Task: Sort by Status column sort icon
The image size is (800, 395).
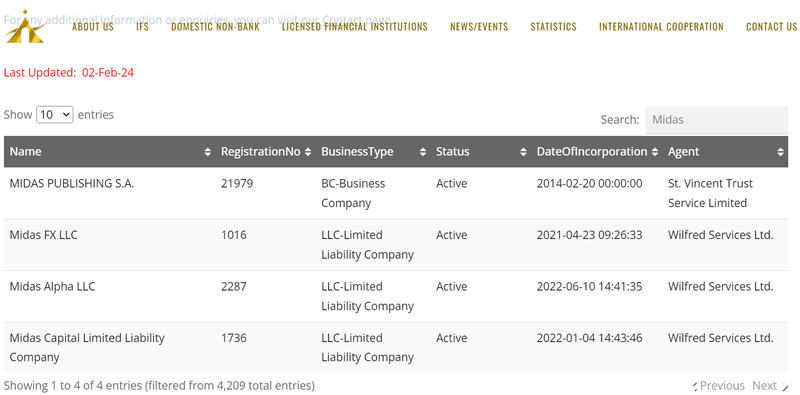Action: point(523,152)
